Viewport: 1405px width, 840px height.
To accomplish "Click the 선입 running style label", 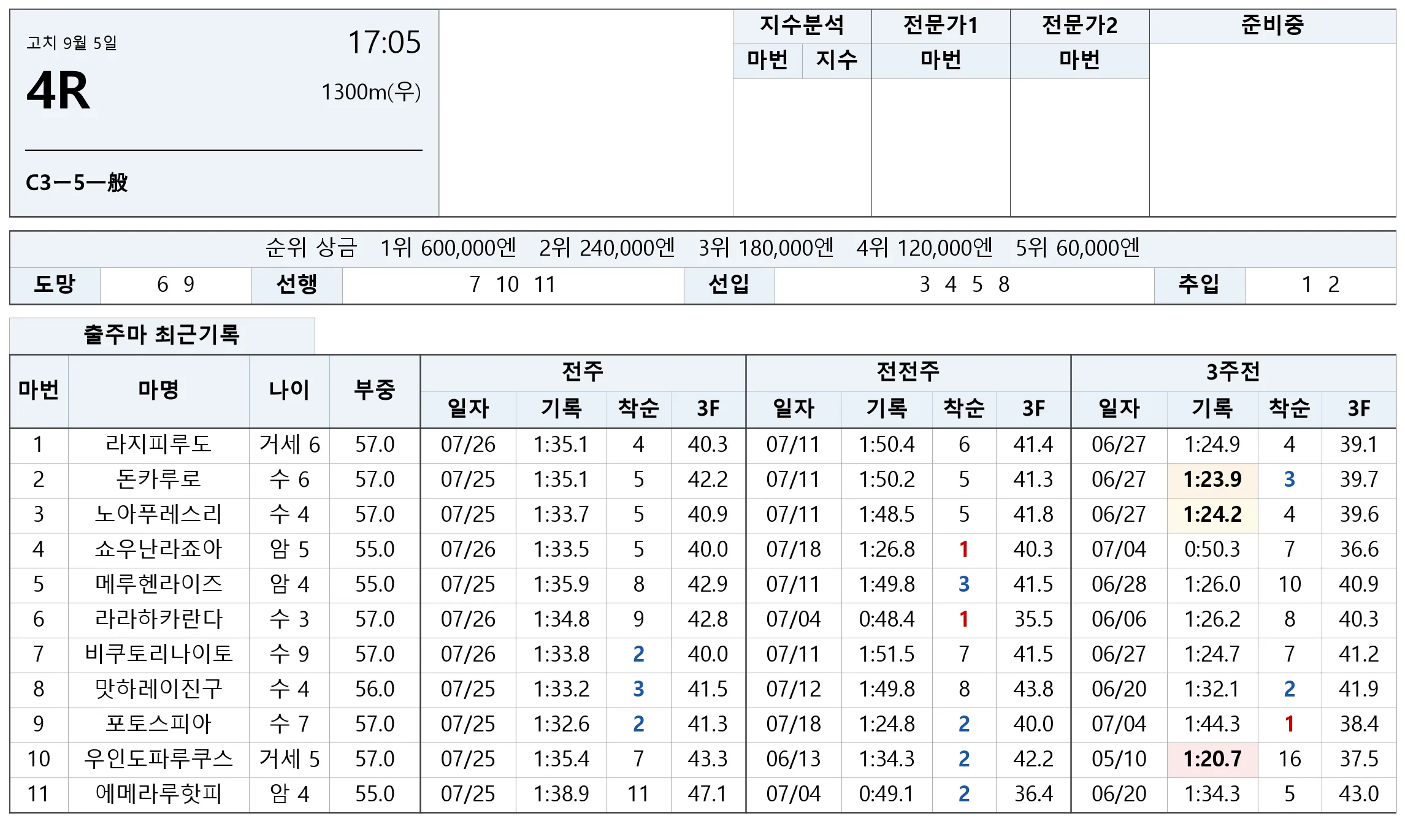I will pyautogui.click(x=729, y=284).
